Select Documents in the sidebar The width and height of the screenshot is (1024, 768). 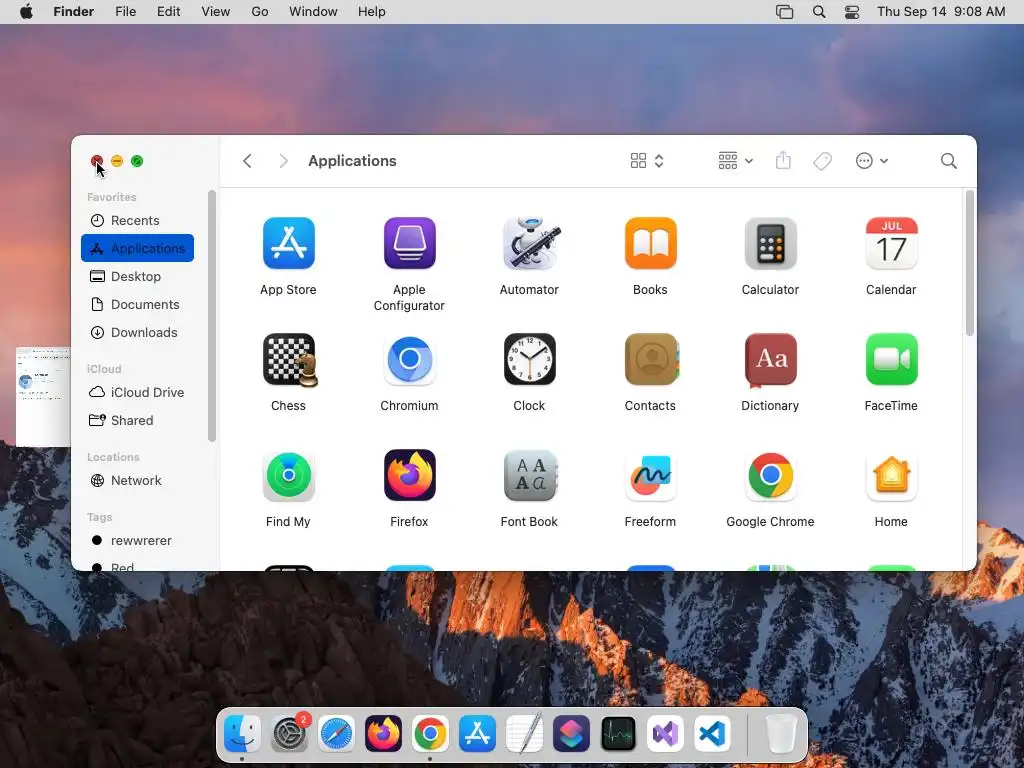pyautogui.click(x=137, y=304)
